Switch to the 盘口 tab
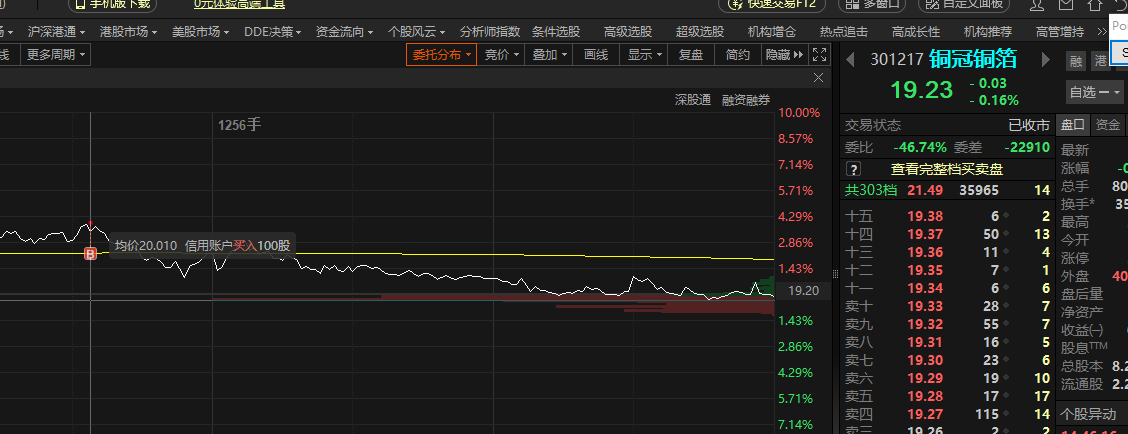1128x434 pixels. pyautogui.click(x=1073, y=125)
